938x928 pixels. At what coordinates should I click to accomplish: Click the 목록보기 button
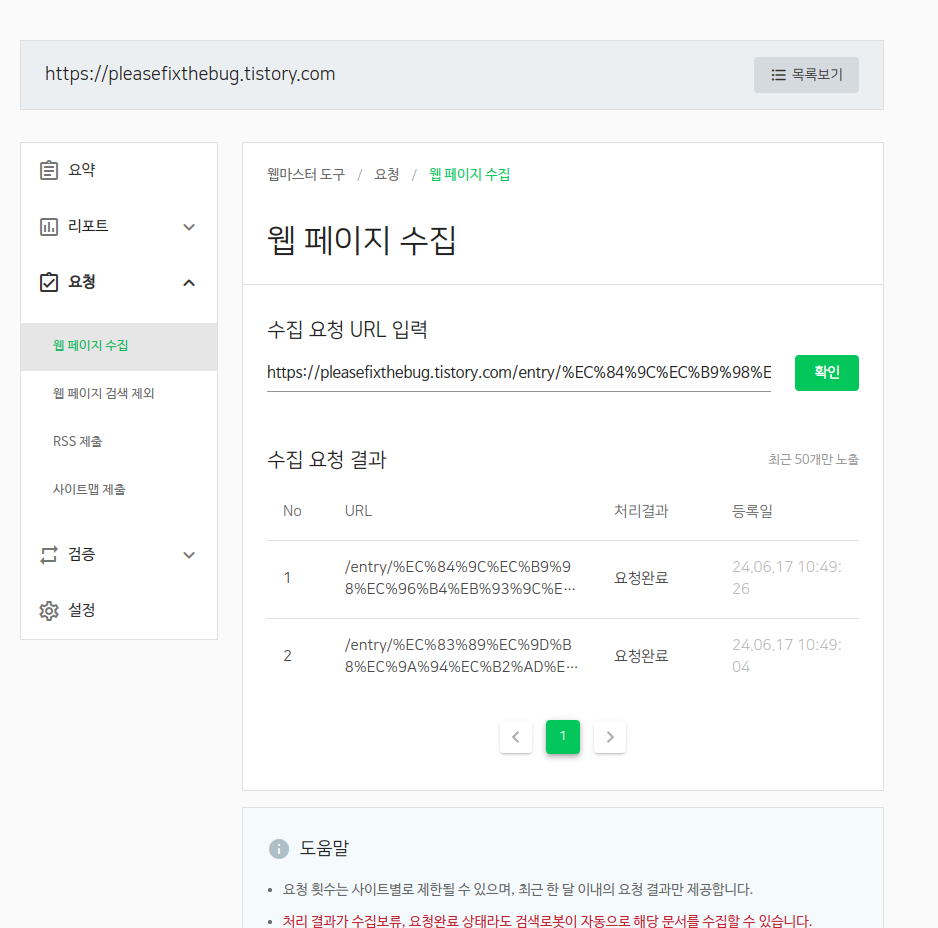click(806, 75)
